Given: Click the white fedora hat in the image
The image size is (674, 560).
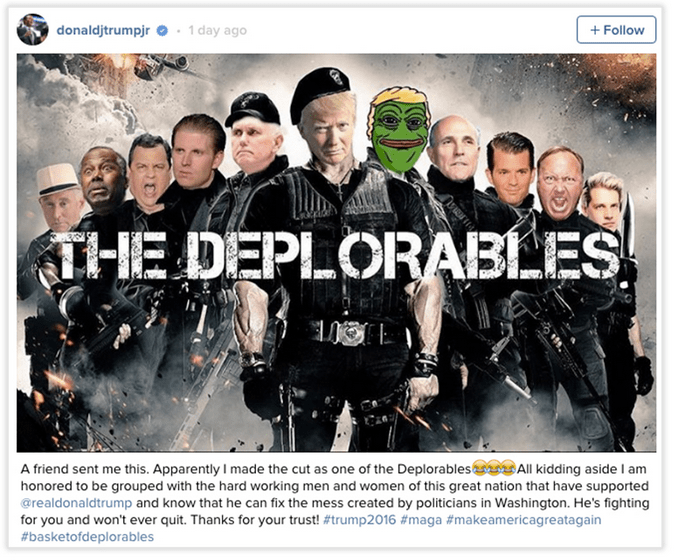Looking at the screenshot, I should (57, 180).
